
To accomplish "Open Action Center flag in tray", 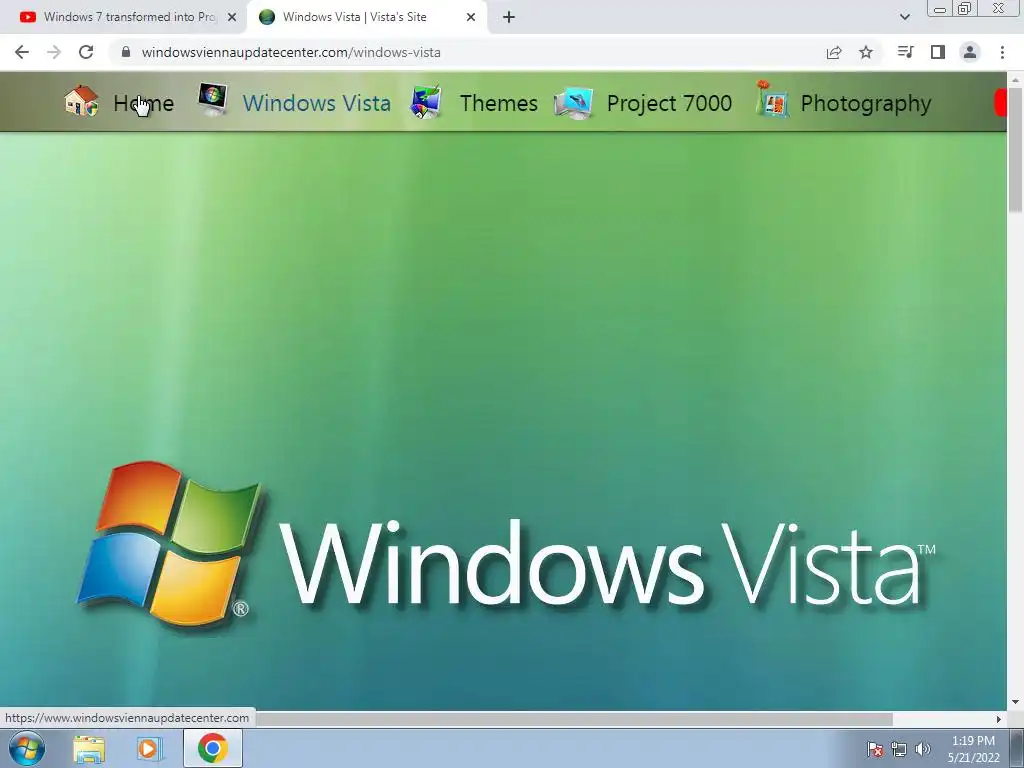I will pyautogui.click(x=875, y=749).
